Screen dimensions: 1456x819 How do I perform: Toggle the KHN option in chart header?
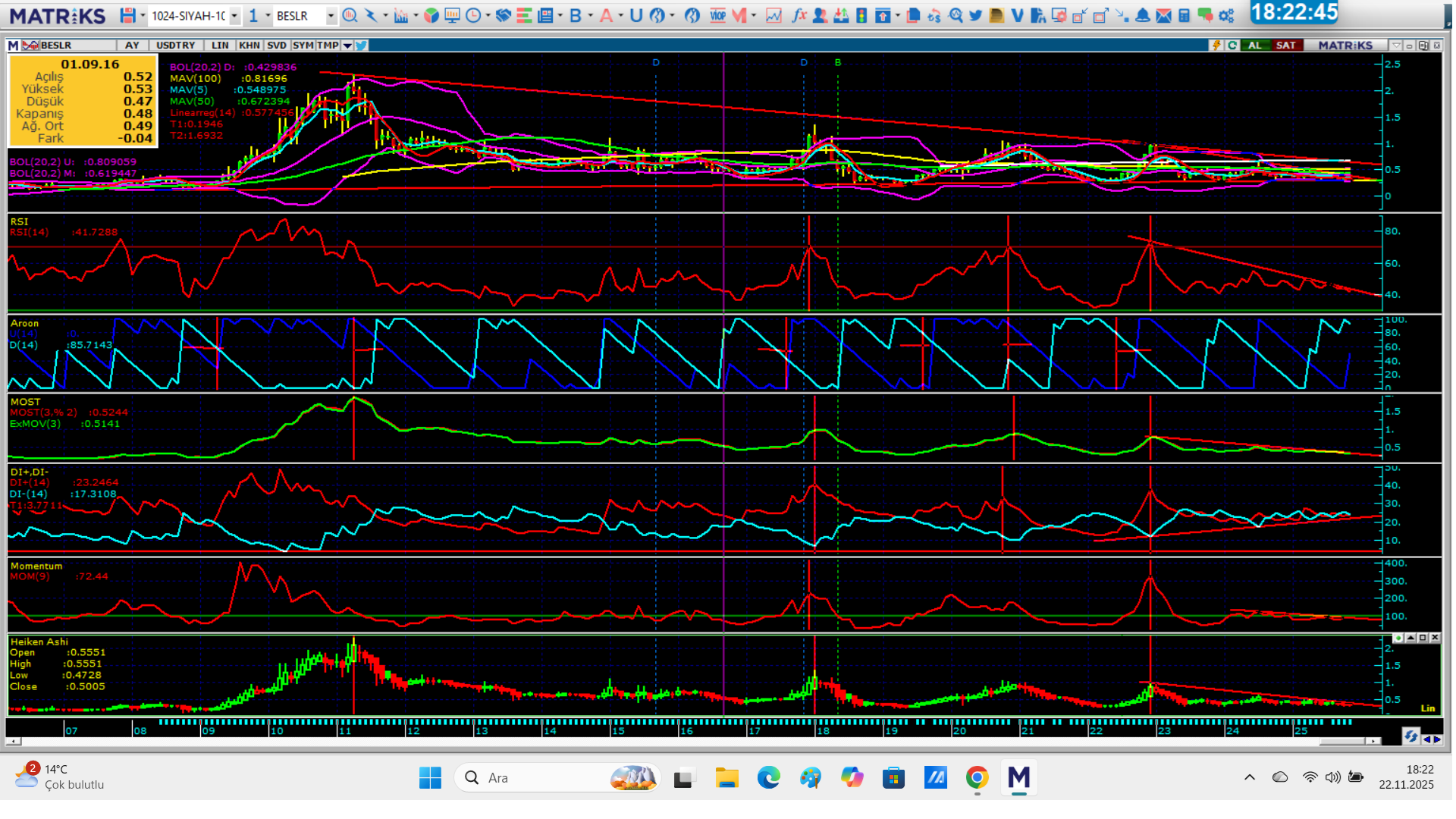(x=249, y=45)
